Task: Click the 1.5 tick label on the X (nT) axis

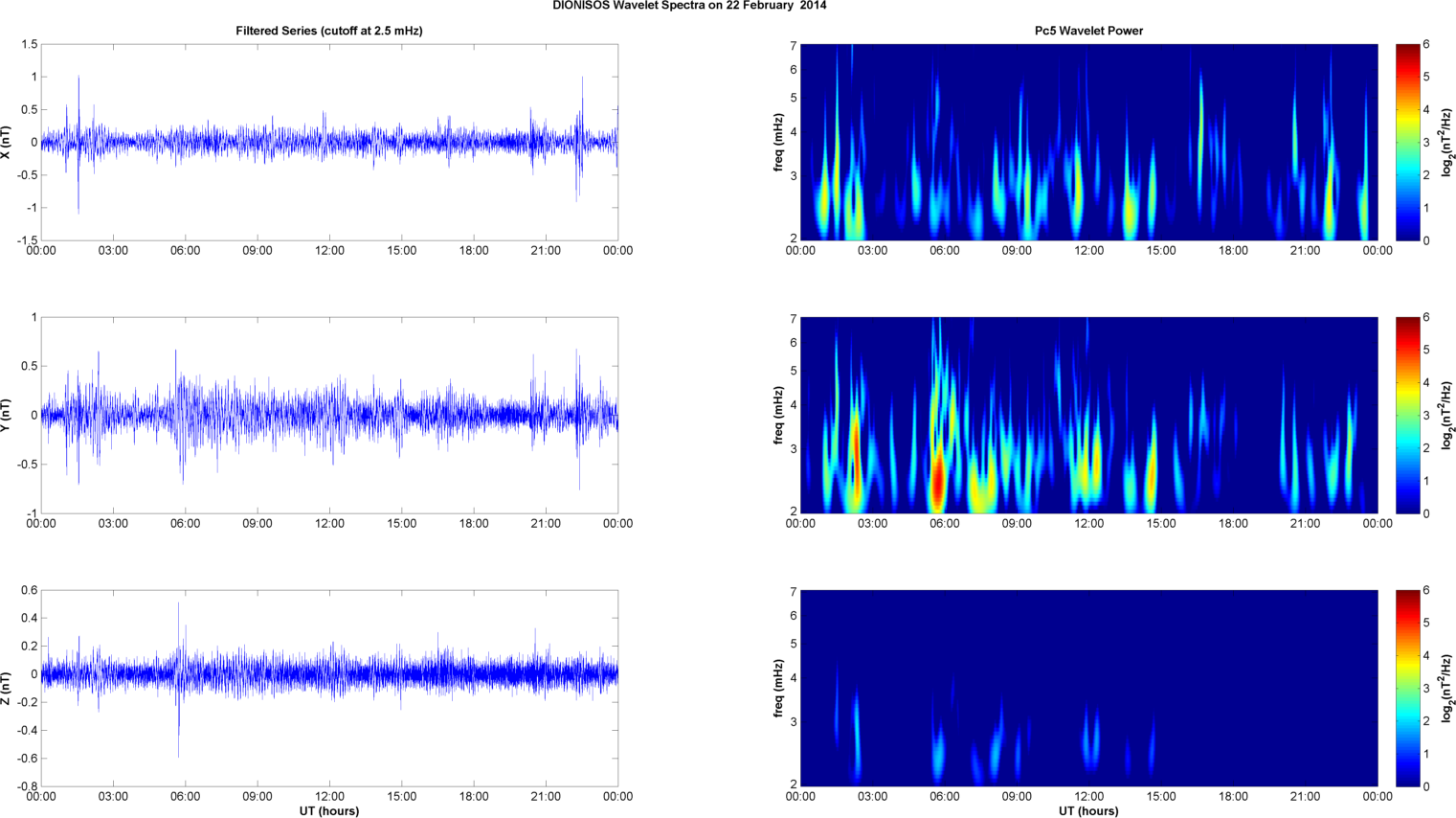Action: click(x=29, y=44)
